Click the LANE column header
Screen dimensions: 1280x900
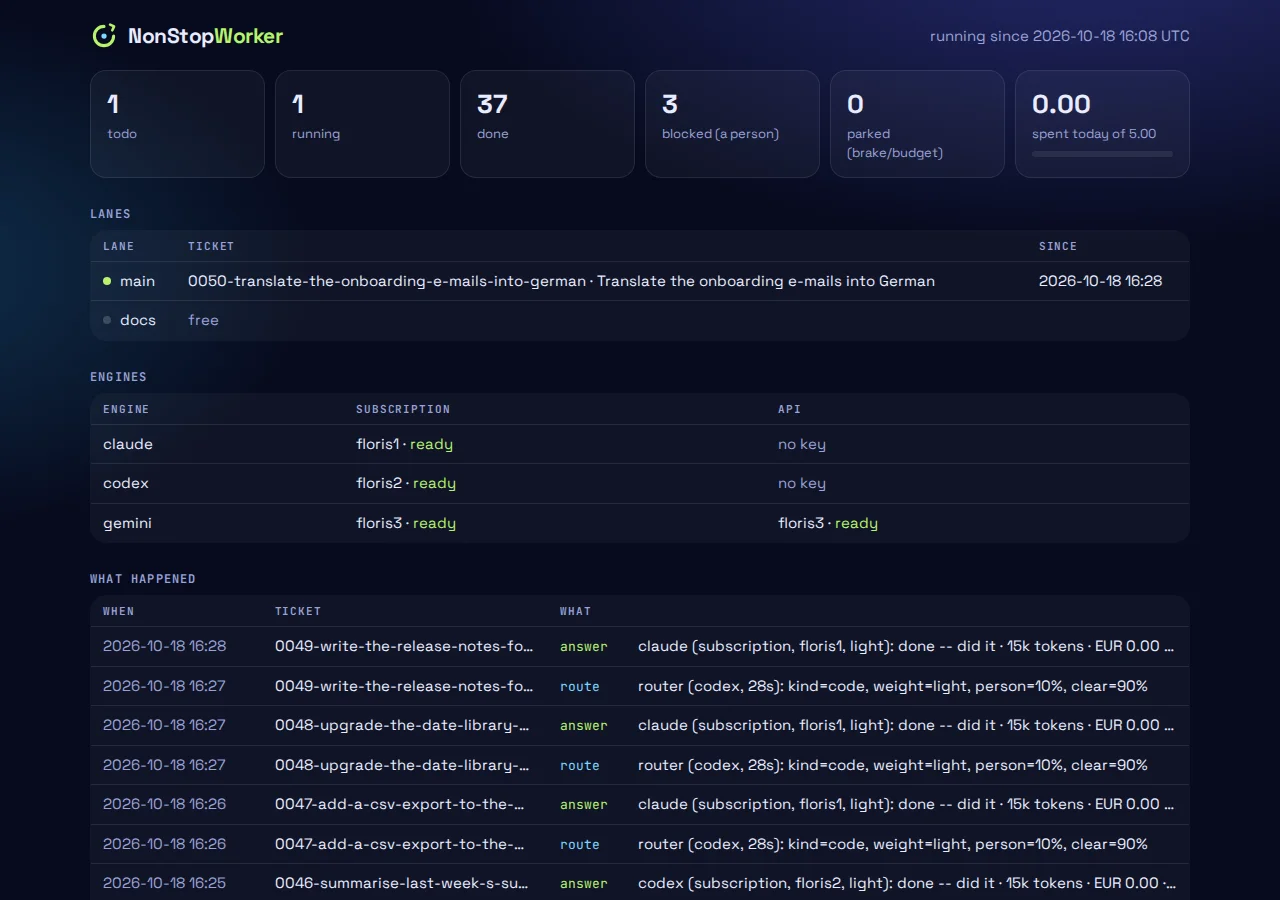click(x=118, y=246)
